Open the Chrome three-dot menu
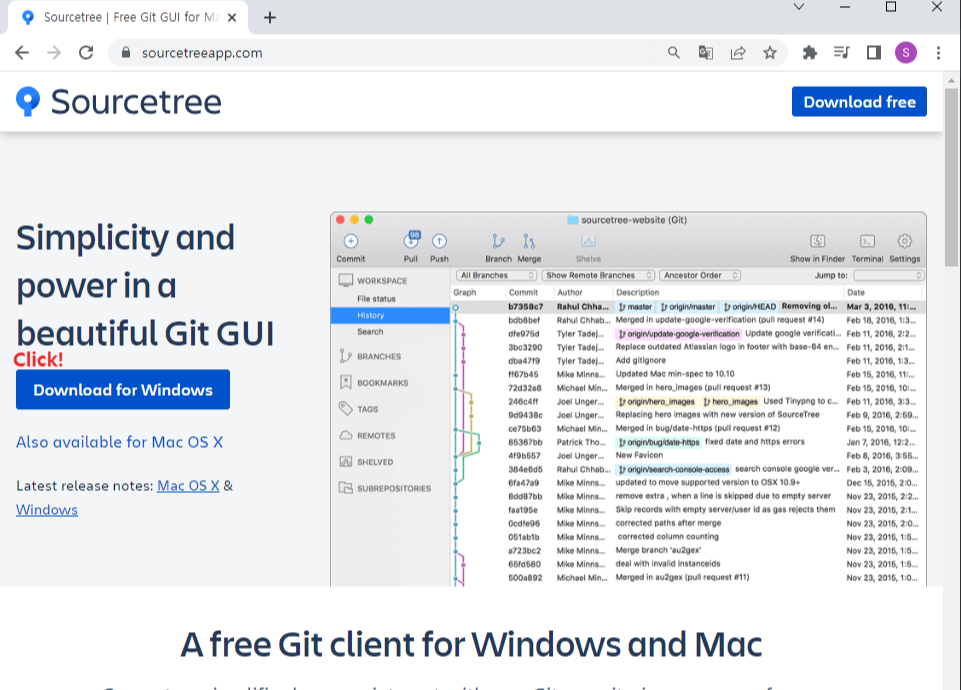 pos(938,53)
